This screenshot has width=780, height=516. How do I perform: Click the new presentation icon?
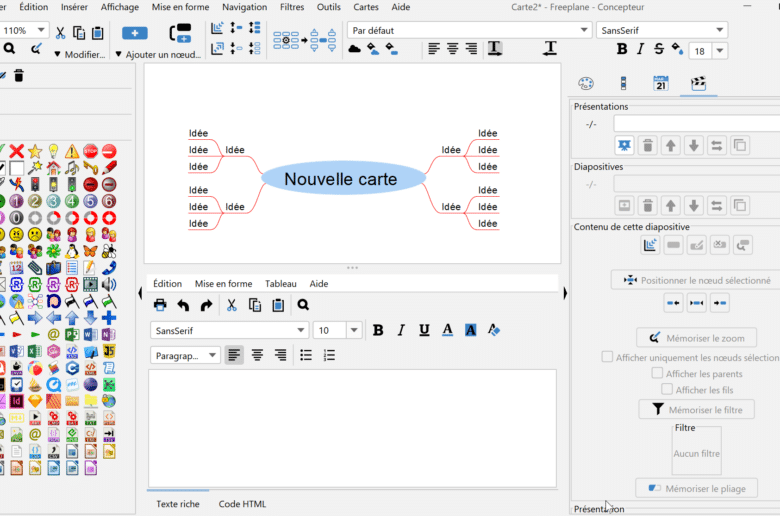(624, 145)
